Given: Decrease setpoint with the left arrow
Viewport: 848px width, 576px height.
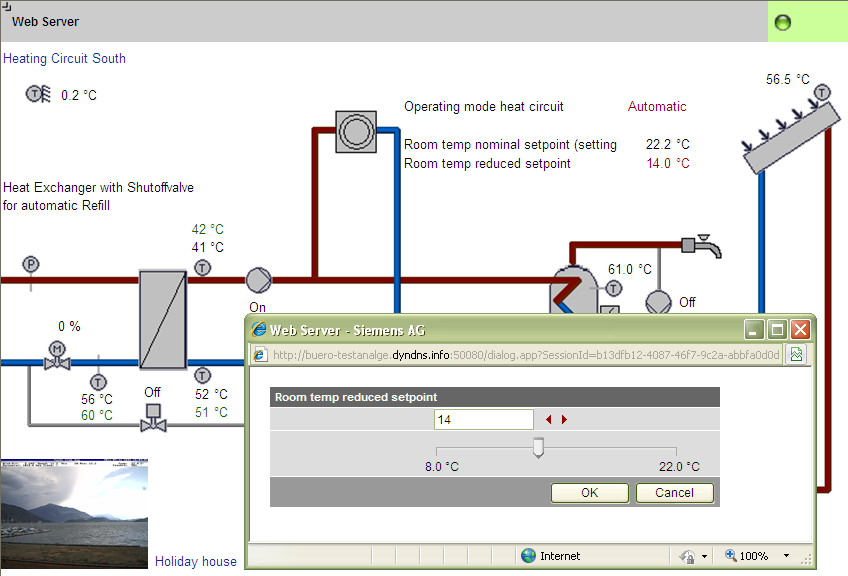Looking at the screenshot, I should (x=548, y=420).
